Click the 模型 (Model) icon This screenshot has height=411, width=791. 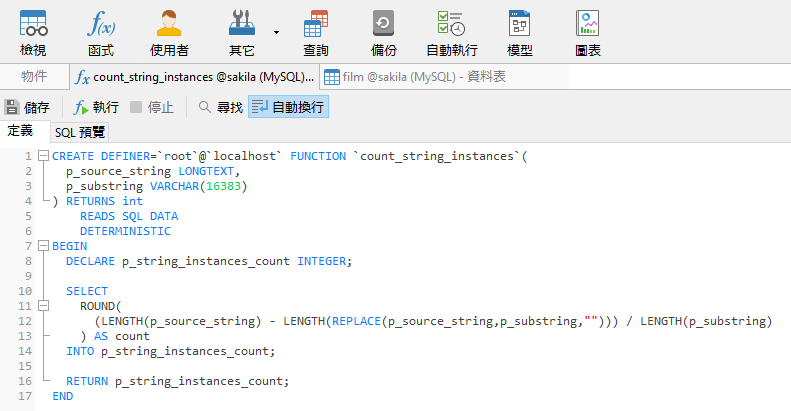pyautogui.click(x=519, y=32)
